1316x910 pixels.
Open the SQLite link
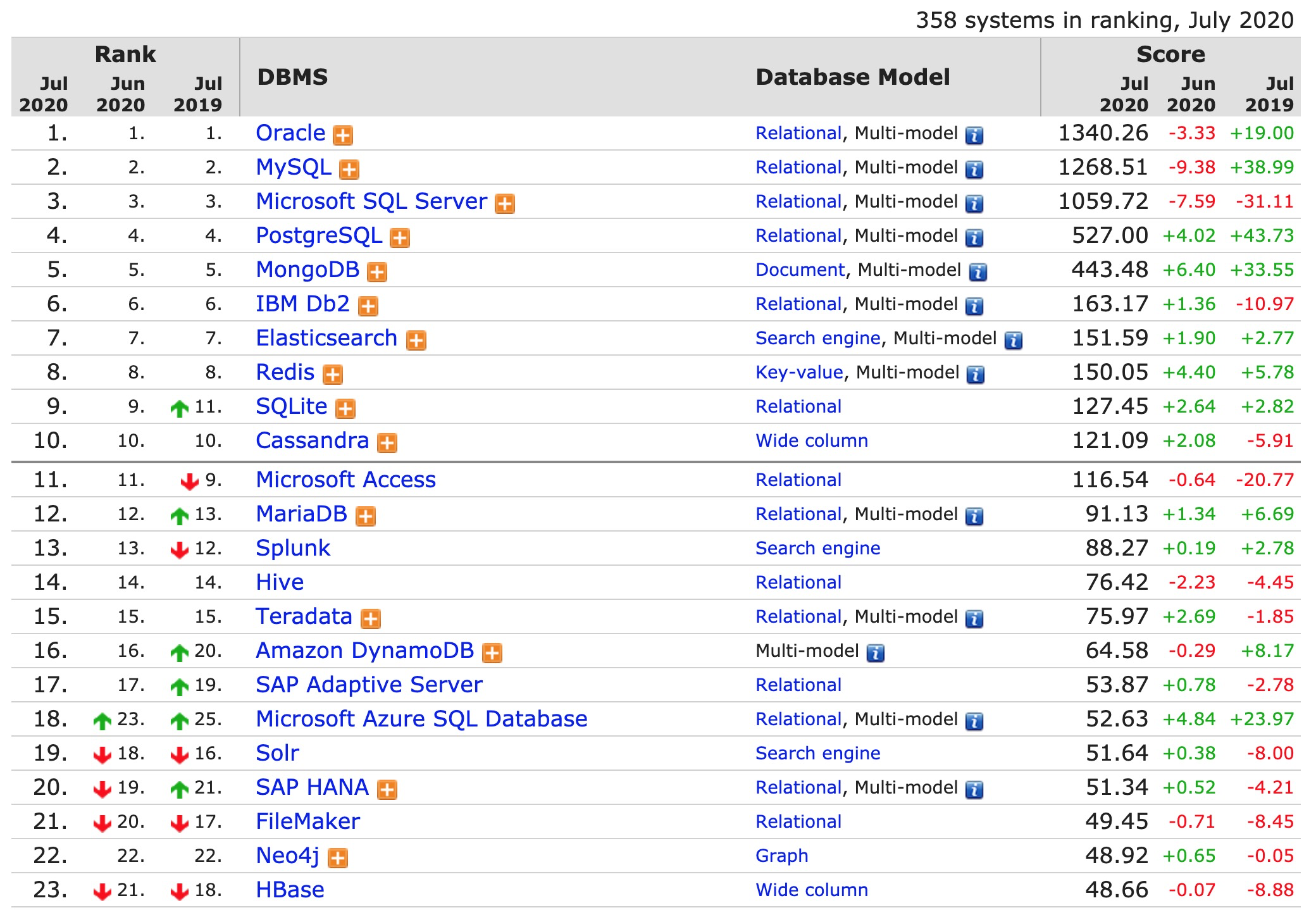click(x=292, y=406)
